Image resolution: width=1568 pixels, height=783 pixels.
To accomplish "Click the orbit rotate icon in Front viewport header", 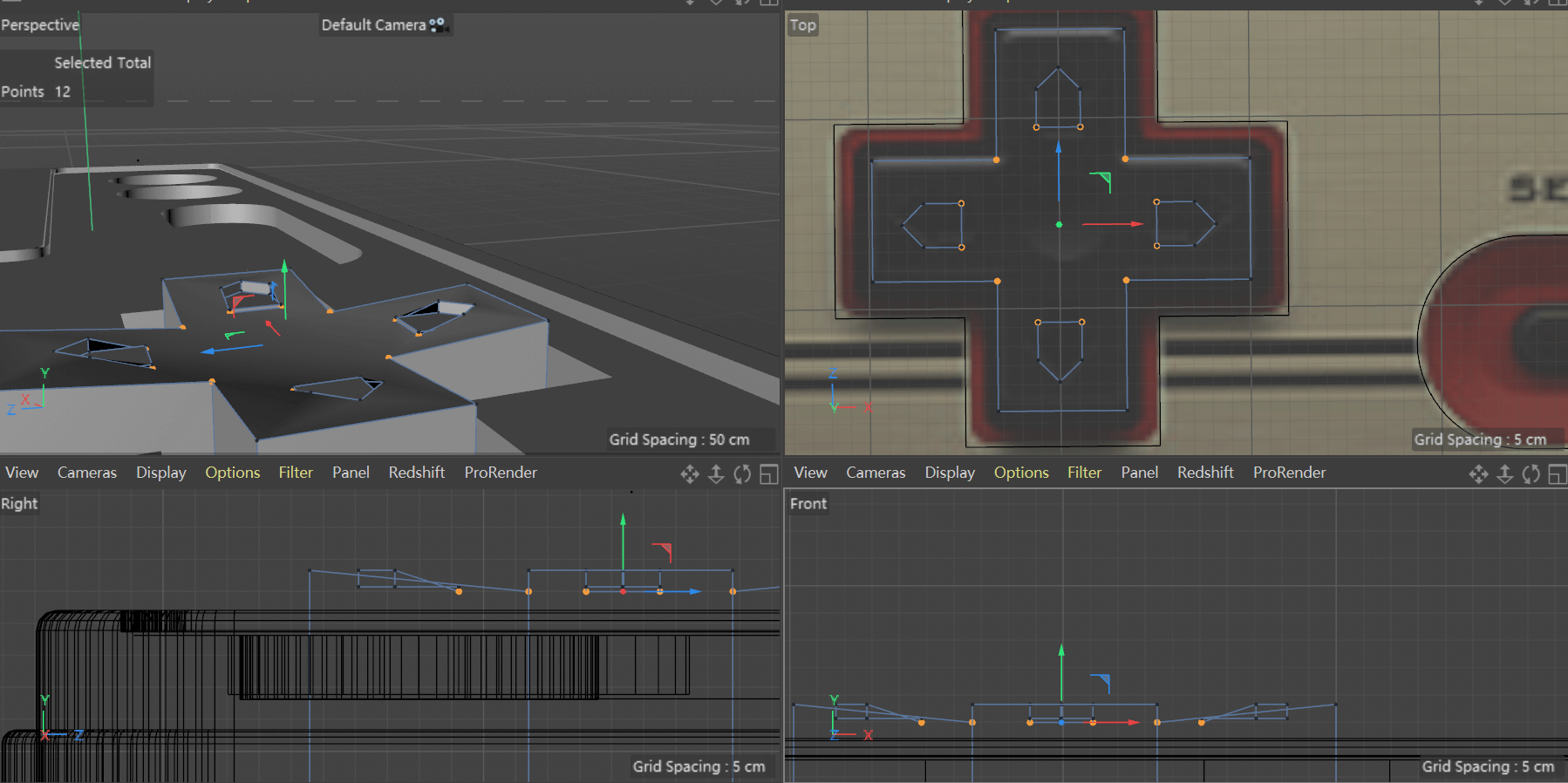I will pyautogui.click(x=1531, y=473).
